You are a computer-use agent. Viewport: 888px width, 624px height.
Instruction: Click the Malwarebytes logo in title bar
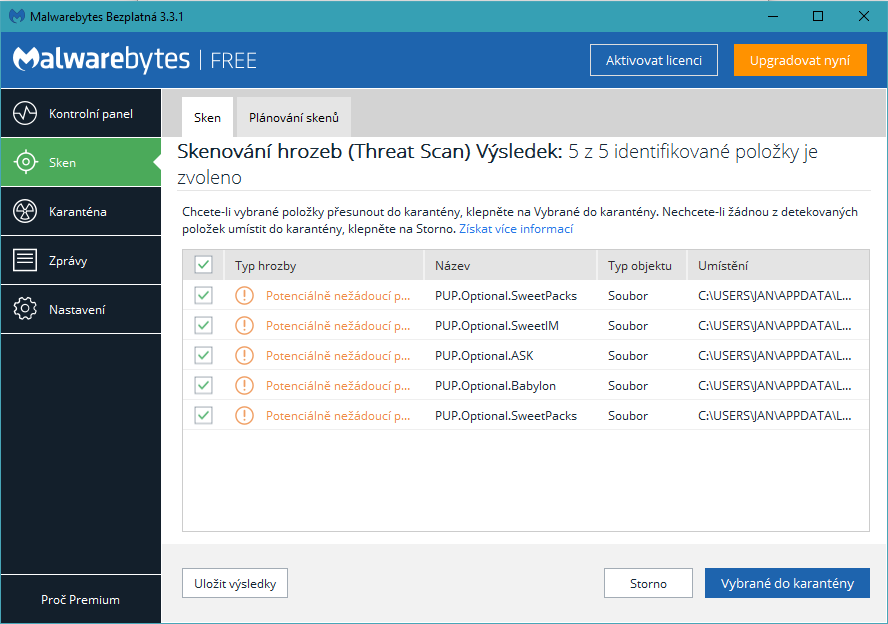[x=17, y=16]
